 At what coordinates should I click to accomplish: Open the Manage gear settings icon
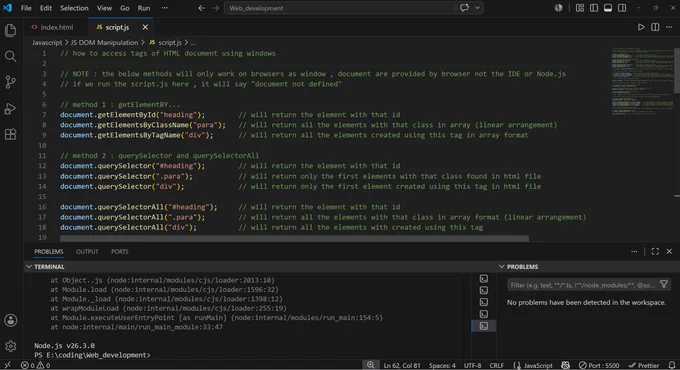pos(10,346)
